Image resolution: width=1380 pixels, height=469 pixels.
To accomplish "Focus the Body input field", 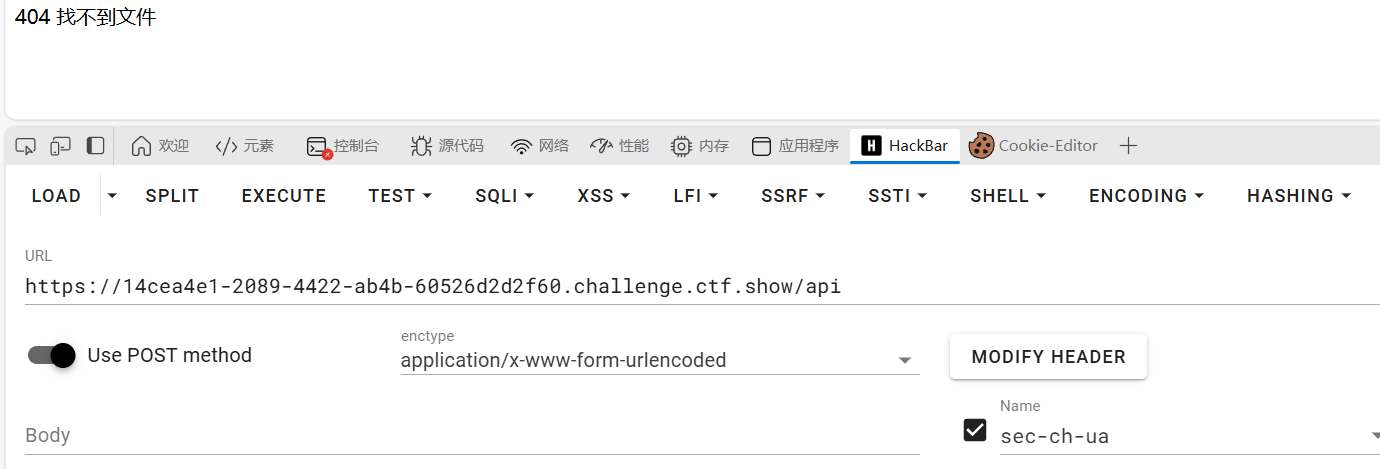I will (x=472, y=436).
